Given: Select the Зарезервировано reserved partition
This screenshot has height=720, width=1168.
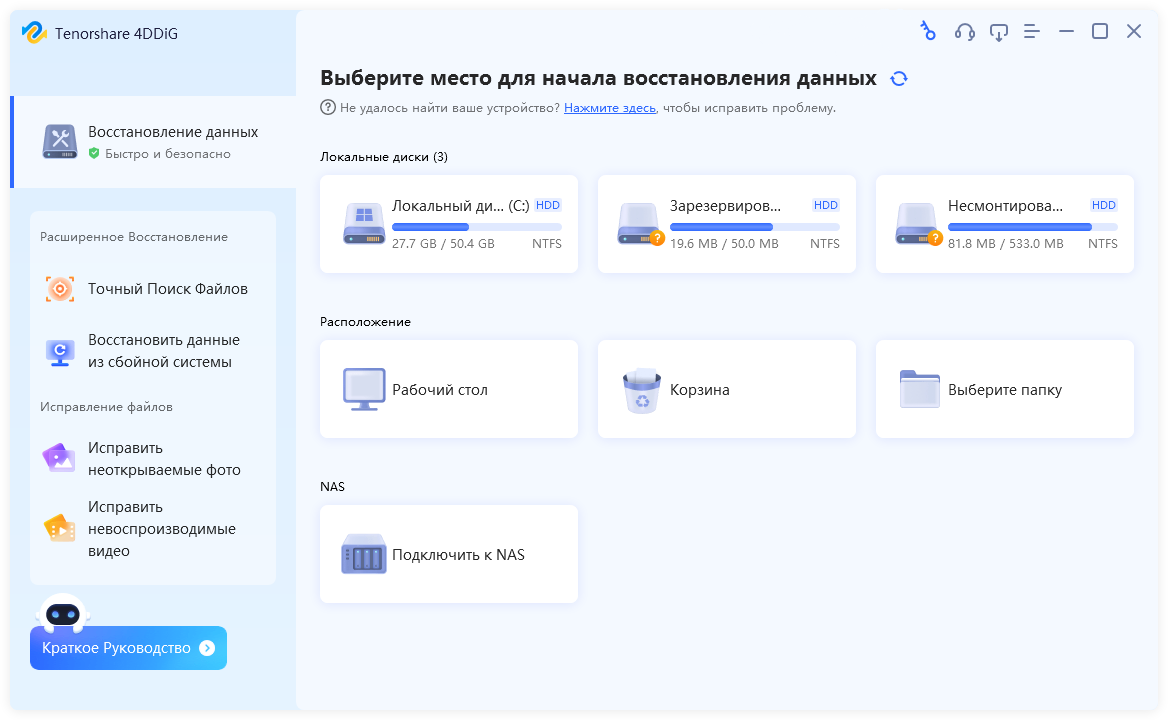Looking at the screenshot, I should (x=726, y=224).
